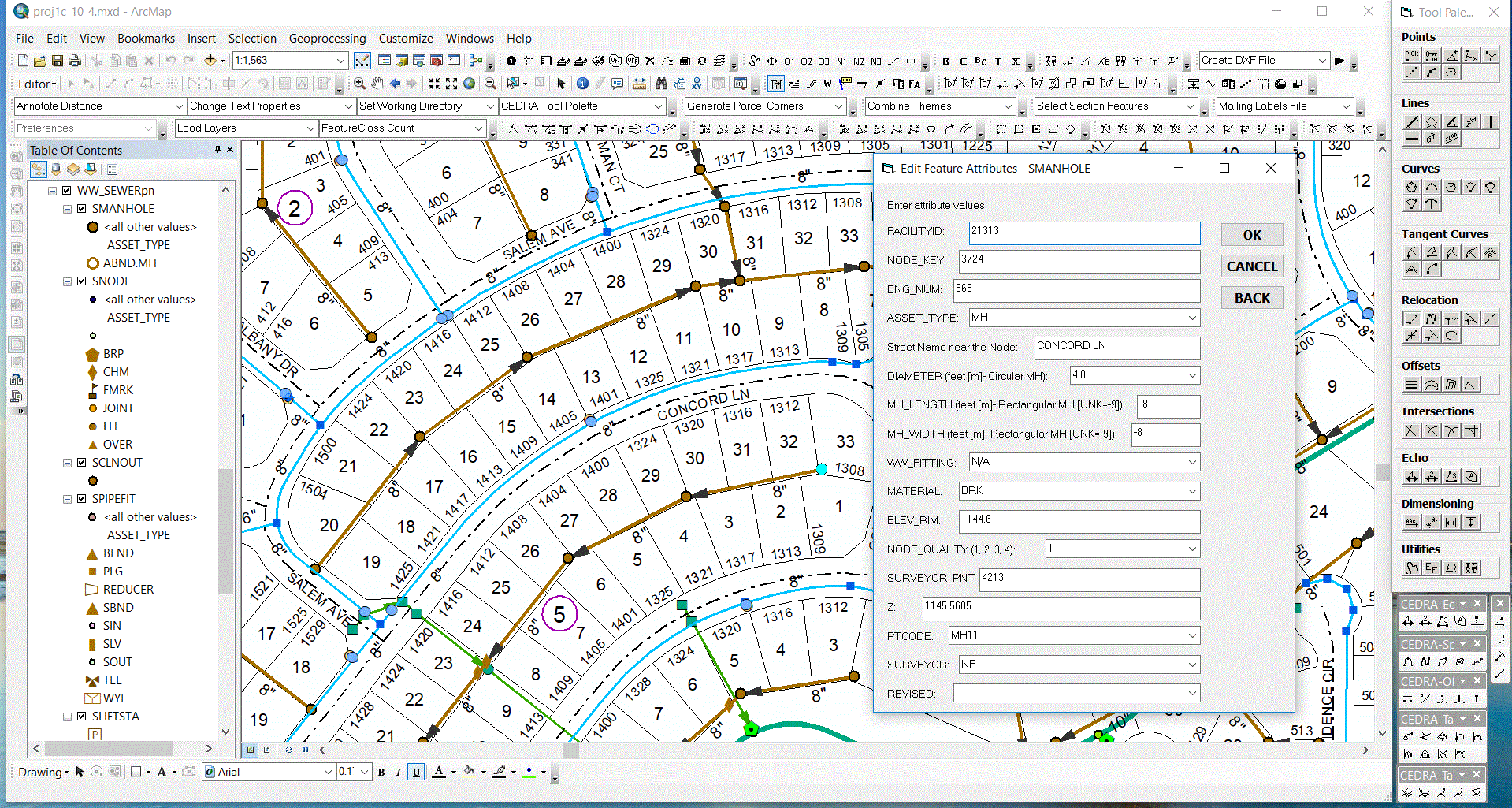Toggle Bold in the Drawing toolbar
Image resolution: width=1512 pixels, height=808 pixels.
coord(381,773)
